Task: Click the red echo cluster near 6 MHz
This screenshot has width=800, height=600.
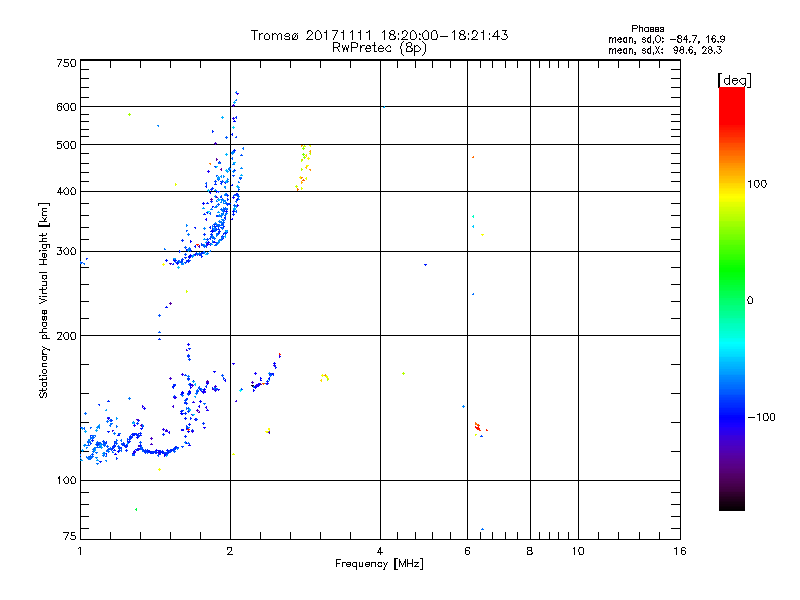Action: [x=478, y=427]
